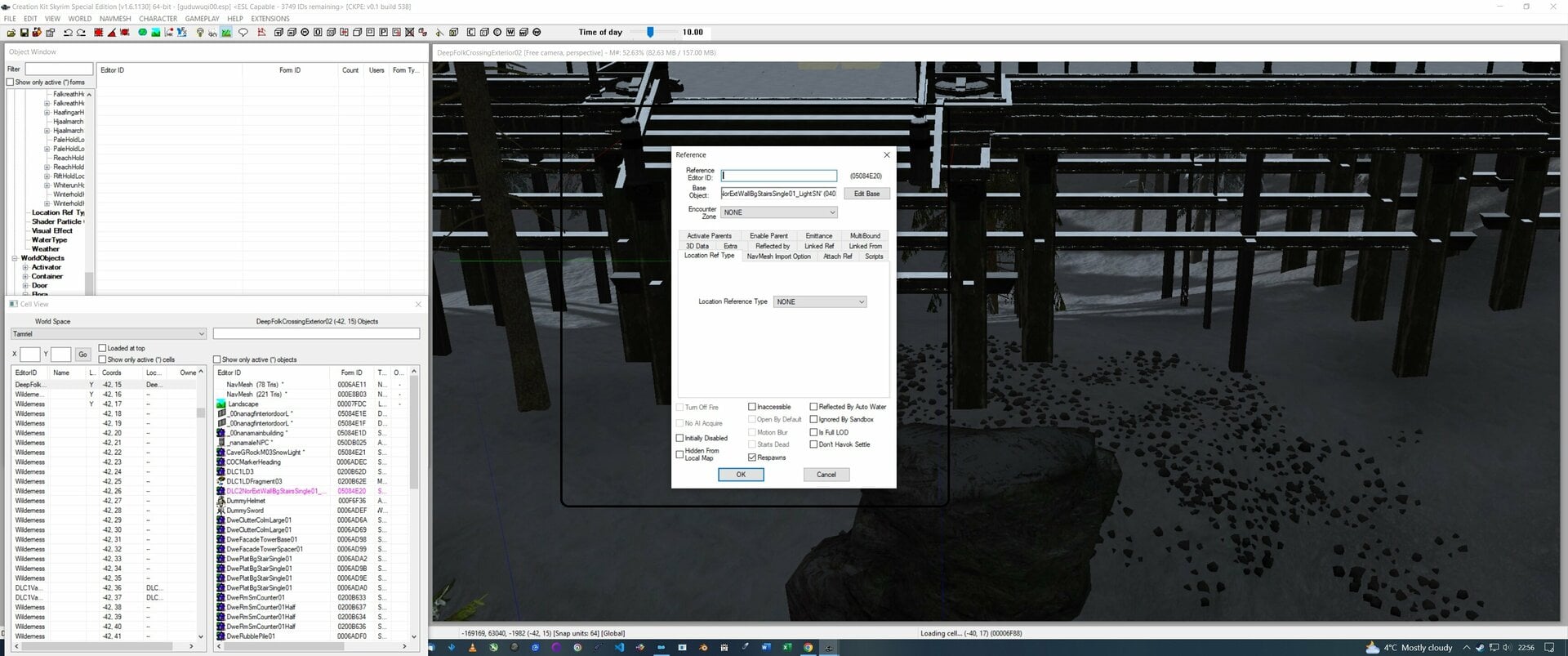Toggle the lightbulb lights icon
This screenshot has height=656, width=1568.
click(x=200, y=33)
